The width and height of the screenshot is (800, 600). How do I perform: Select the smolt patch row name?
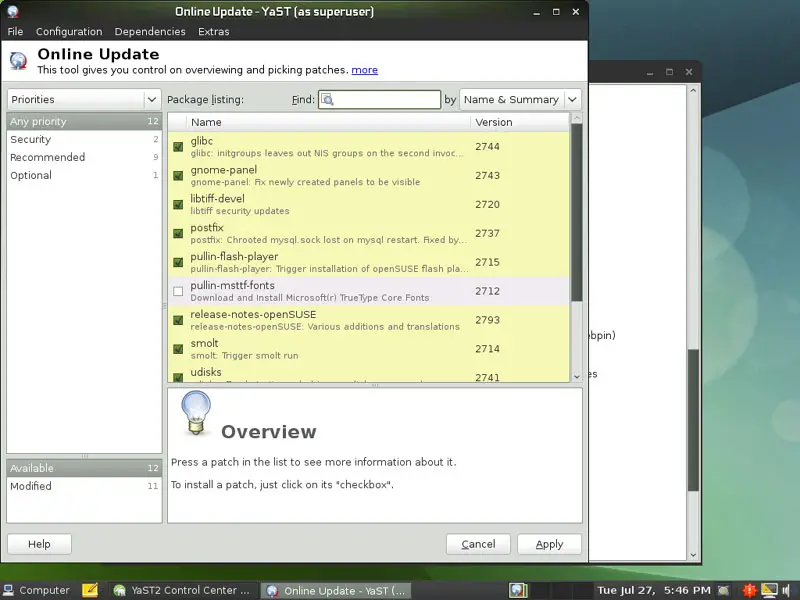tap(204, 343)
